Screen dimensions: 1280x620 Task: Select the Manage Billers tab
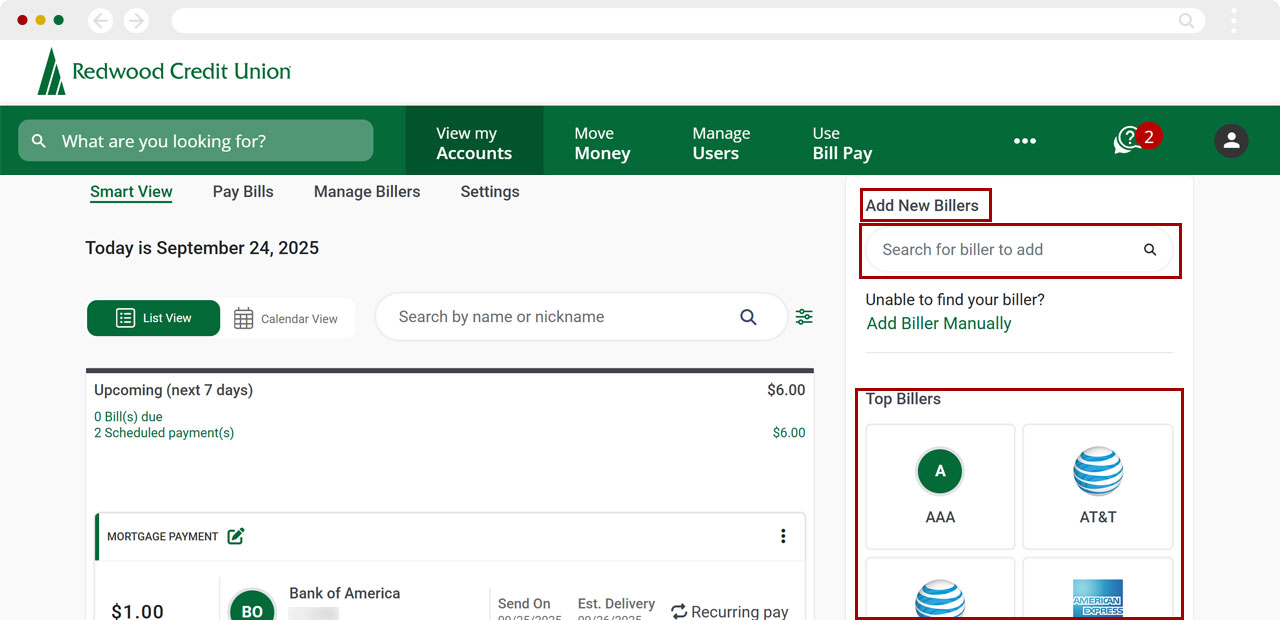(367, 191)
